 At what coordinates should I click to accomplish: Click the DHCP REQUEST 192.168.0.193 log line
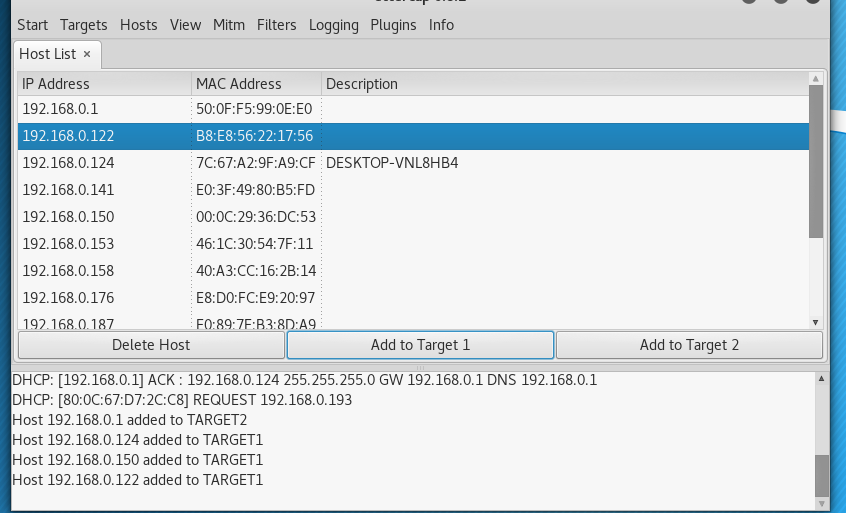click(182, 400)
